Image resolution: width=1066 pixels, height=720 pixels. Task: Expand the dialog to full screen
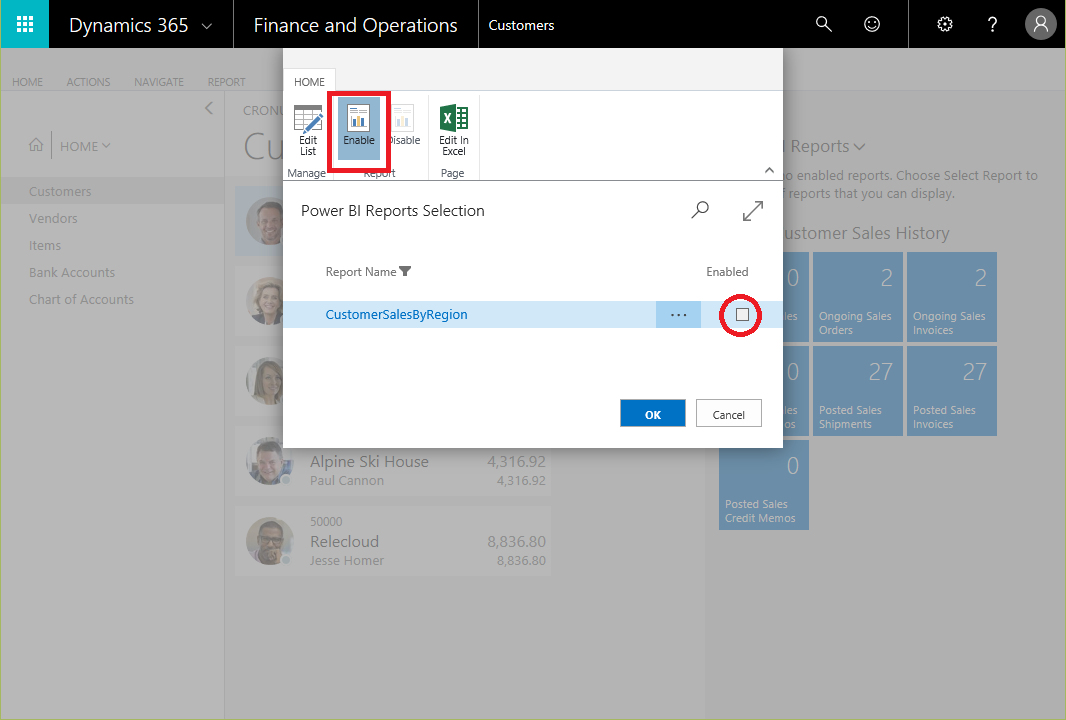point(753,211)
